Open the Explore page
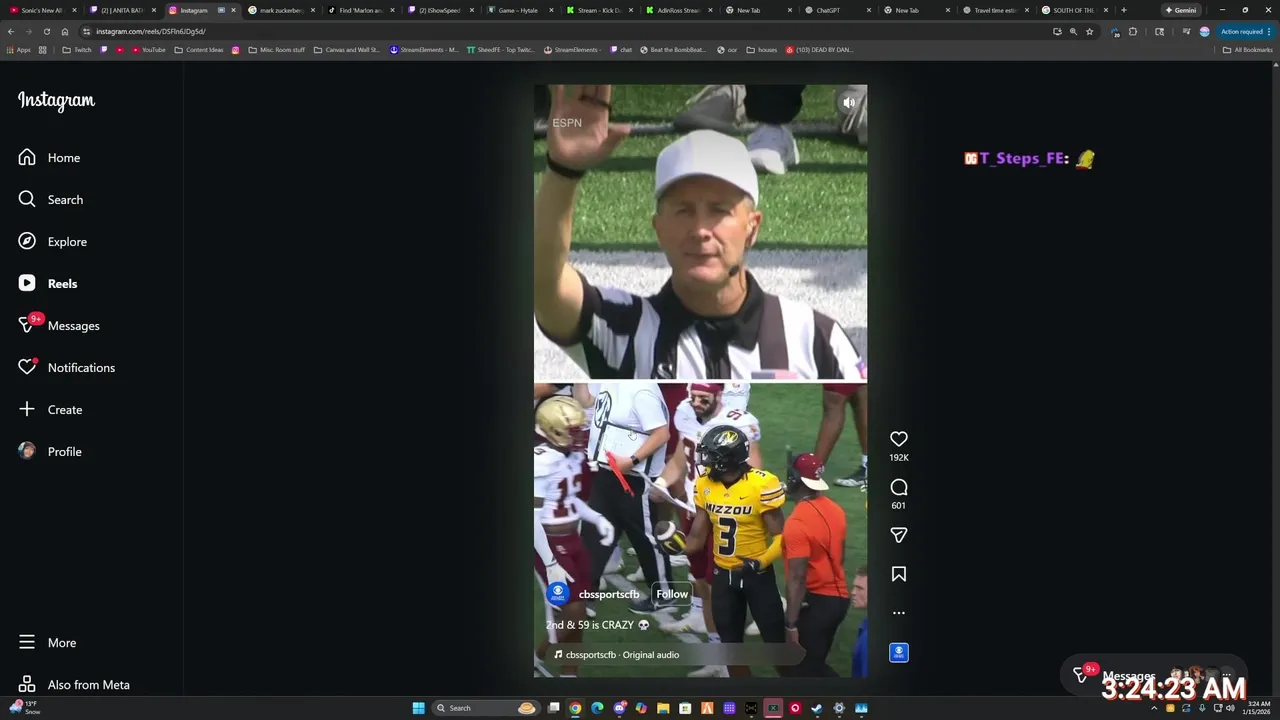 coord(53,242)
